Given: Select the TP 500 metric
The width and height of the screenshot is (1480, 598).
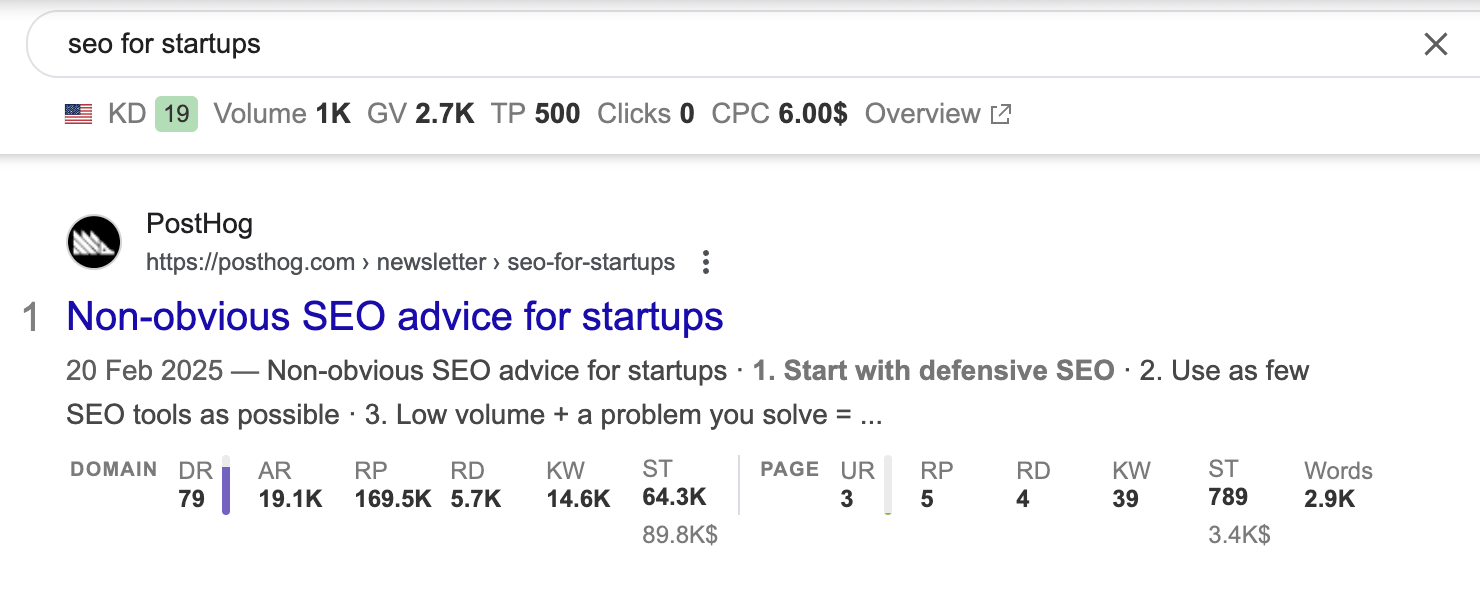Looking at the screenshot, I should 536,113.
